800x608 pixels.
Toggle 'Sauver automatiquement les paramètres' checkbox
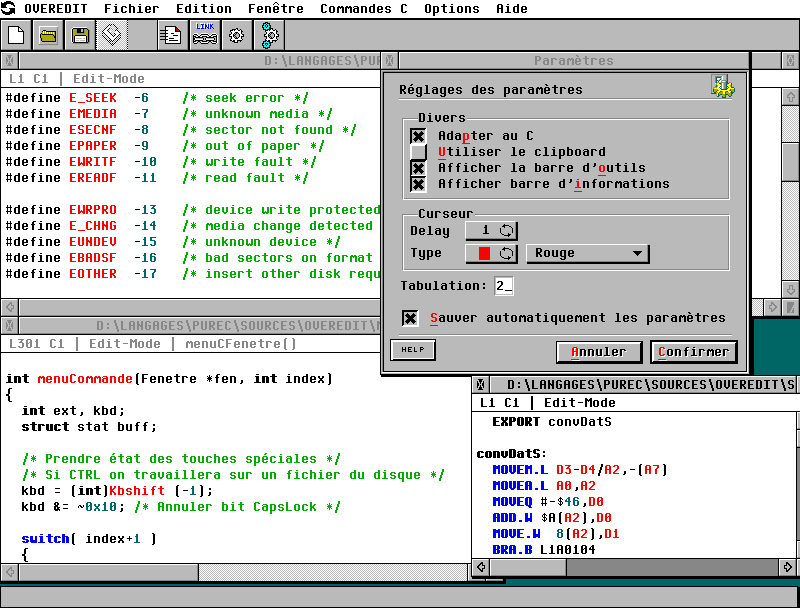[410, 318]
